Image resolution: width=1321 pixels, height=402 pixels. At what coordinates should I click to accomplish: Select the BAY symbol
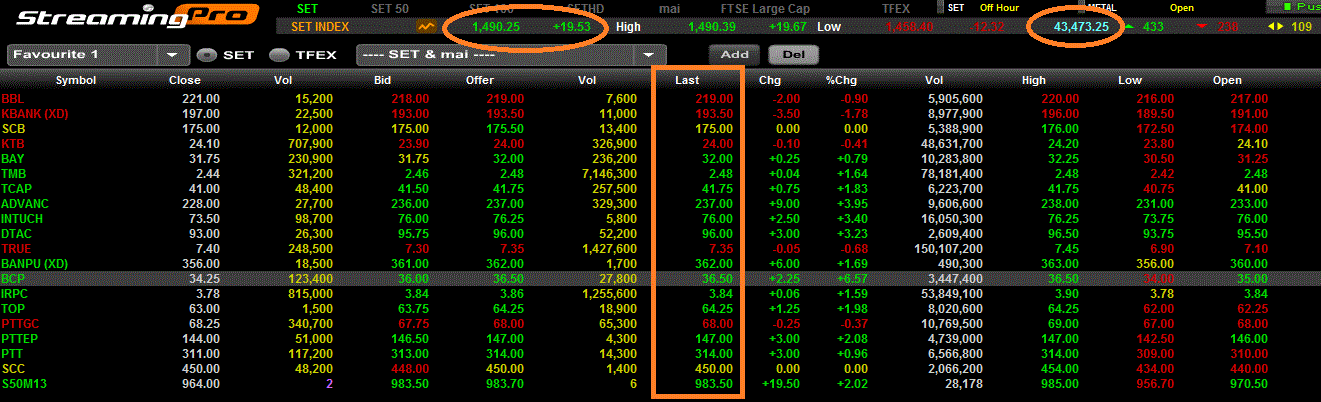[13, 158]
